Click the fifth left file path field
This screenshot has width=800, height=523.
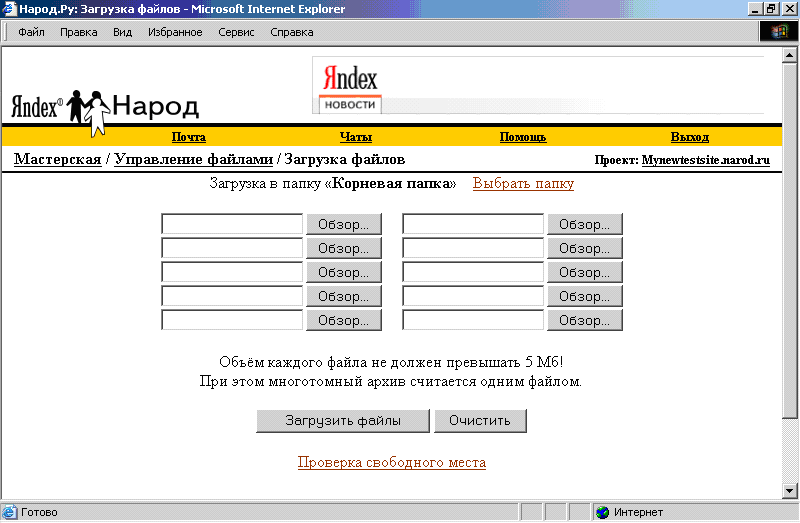point(232,320)
